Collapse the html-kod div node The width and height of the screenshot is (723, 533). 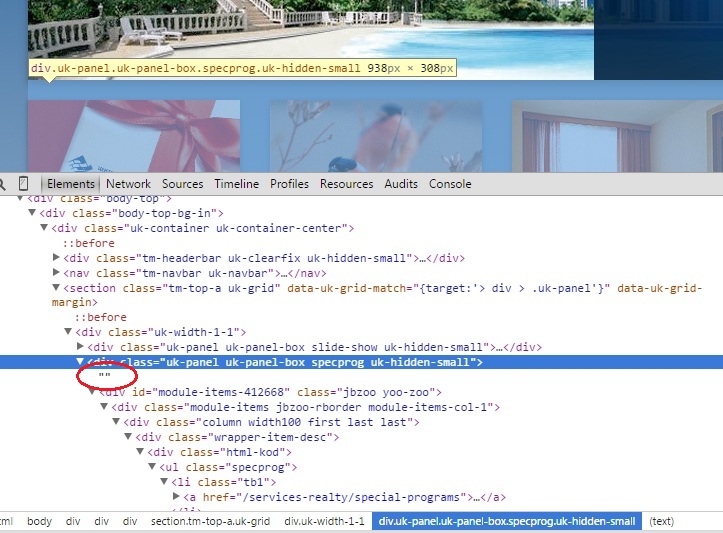tap(140, 451)
